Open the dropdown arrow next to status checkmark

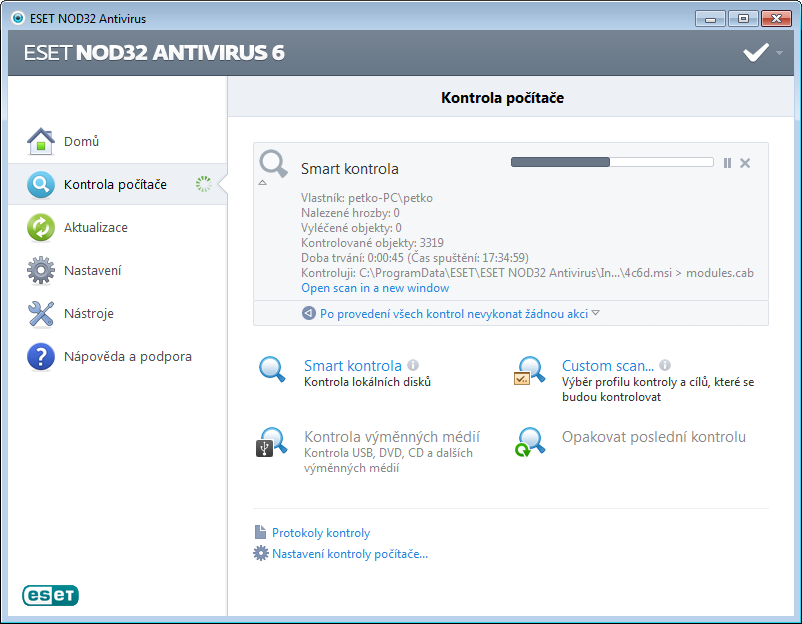[779, 53]
